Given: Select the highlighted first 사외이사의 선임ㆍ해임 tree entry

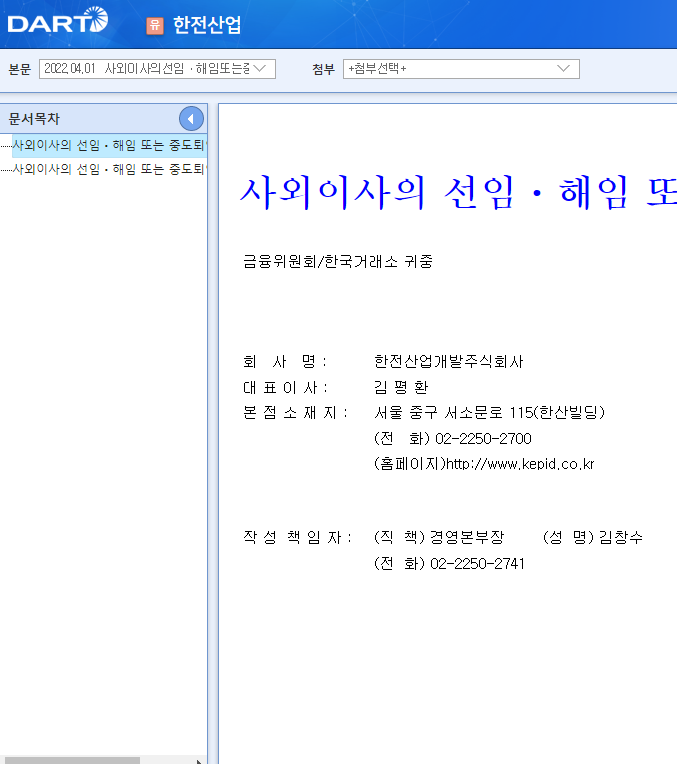Looking at the screenshot, I should tap(110, 145).
